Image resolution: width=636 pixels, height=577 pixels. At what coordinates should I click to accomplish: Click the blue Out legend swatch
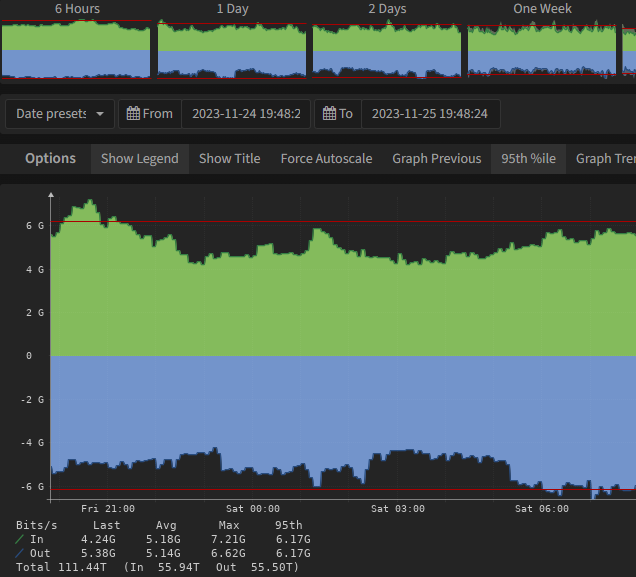(21, 553)
